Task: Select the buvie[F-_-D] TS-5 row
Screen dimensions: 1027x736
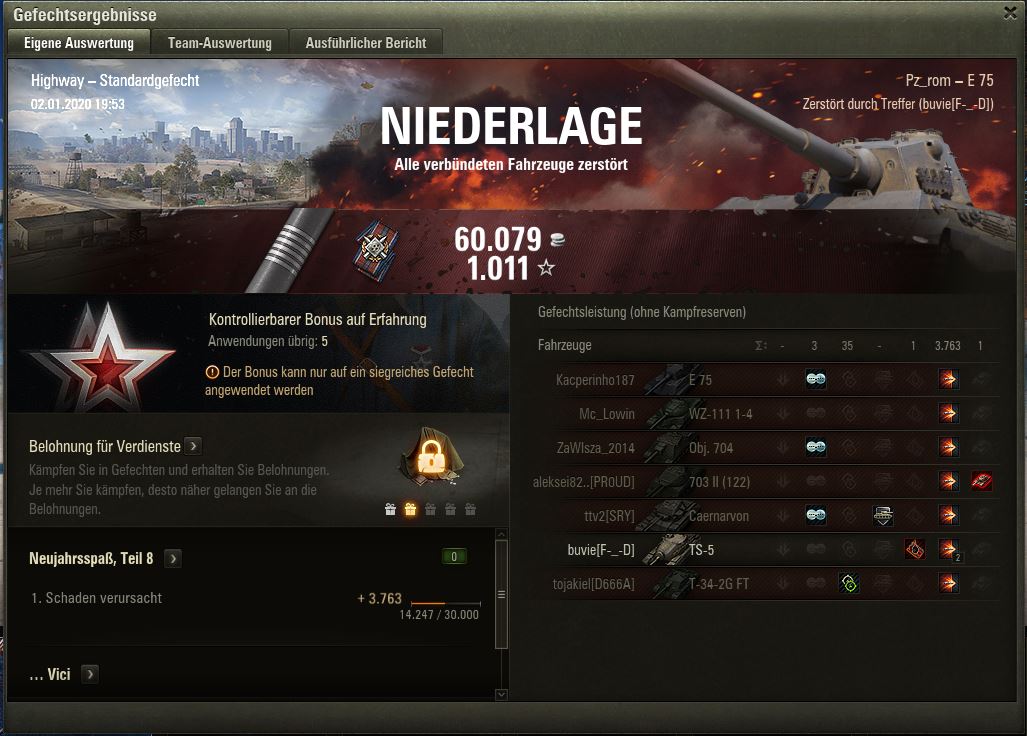Action: tap(766, 549)
